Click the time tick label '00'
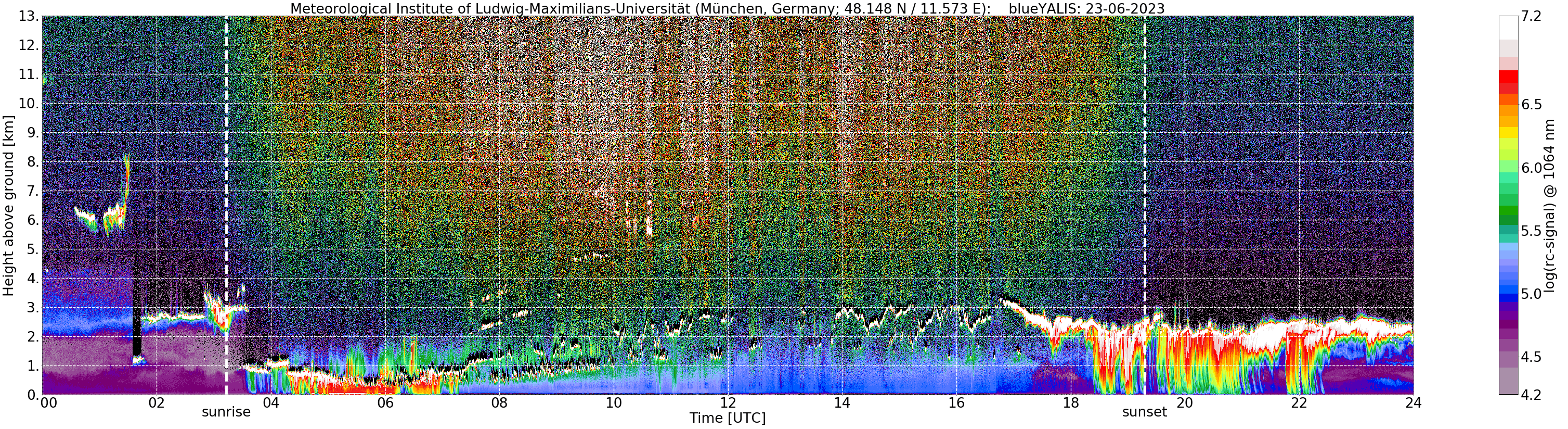This screenshot has width=1568, height=429. 49,403
